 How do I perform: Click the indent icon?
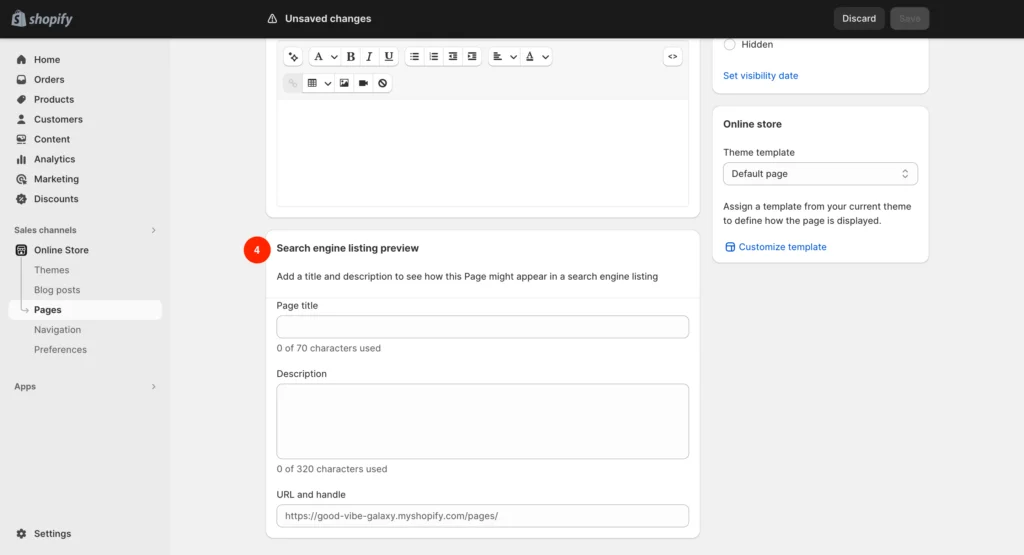point(472,57)
